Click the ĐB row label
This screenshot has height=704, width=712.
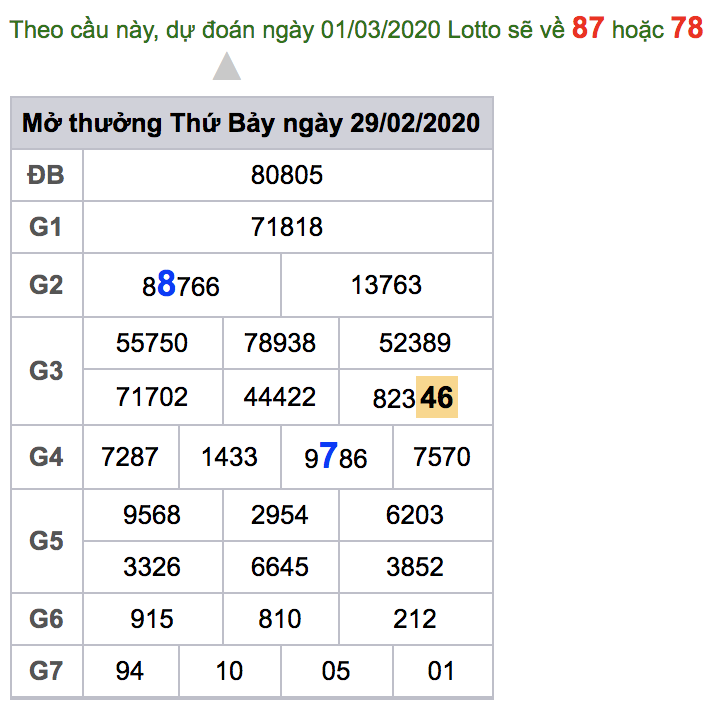(x=46, y=175)
